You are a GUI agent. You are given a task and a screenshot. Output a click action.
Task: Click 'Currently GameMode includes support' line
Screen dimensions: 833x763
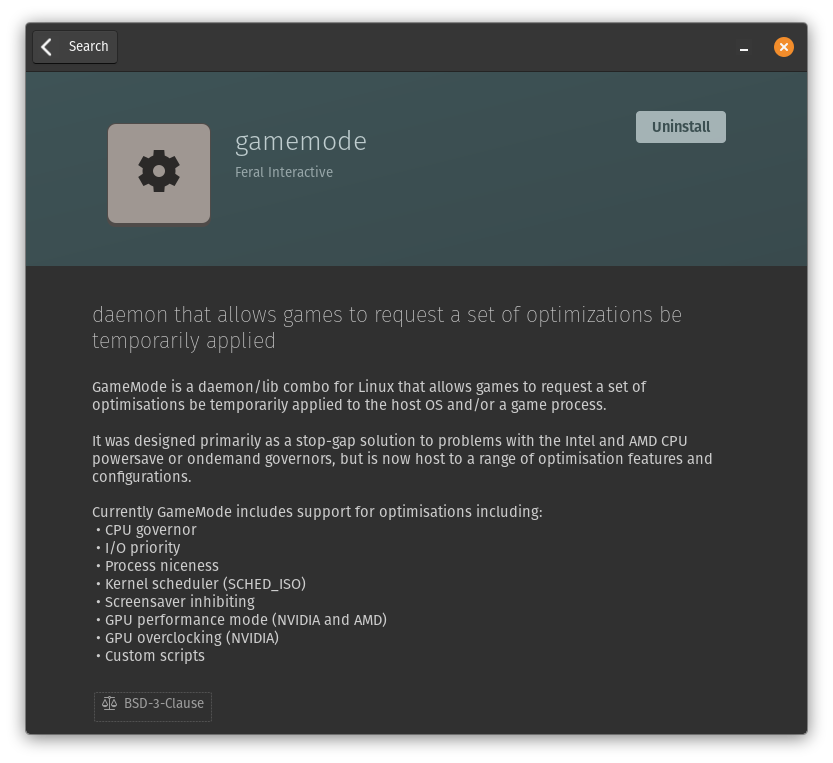(x=317, y=512)
